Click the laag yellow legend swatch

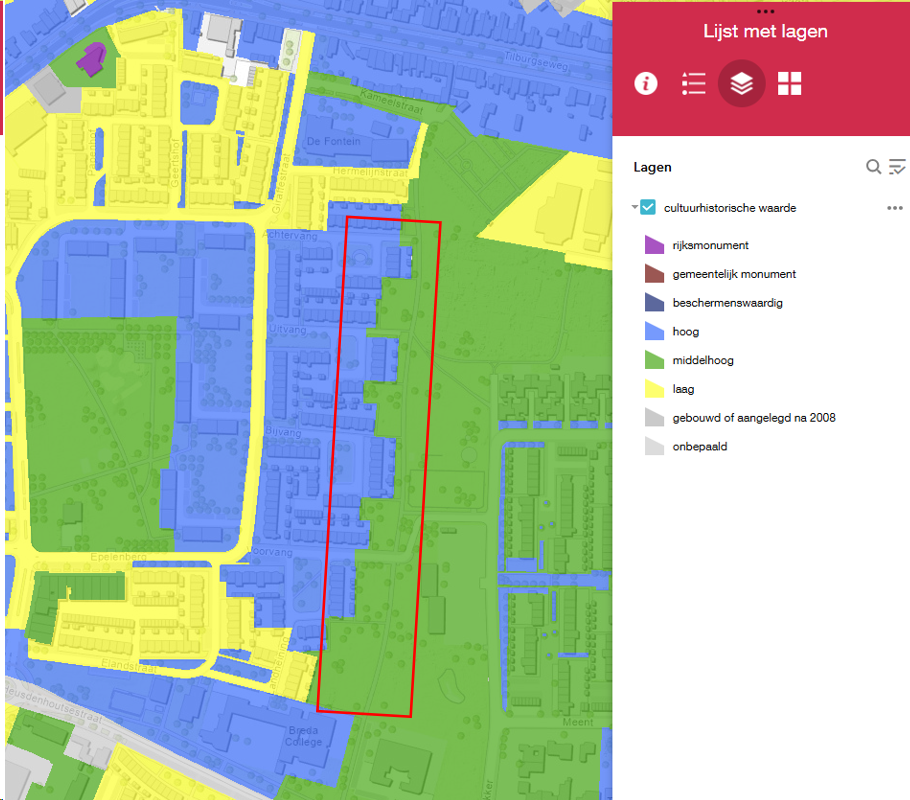tap(654, 388)
